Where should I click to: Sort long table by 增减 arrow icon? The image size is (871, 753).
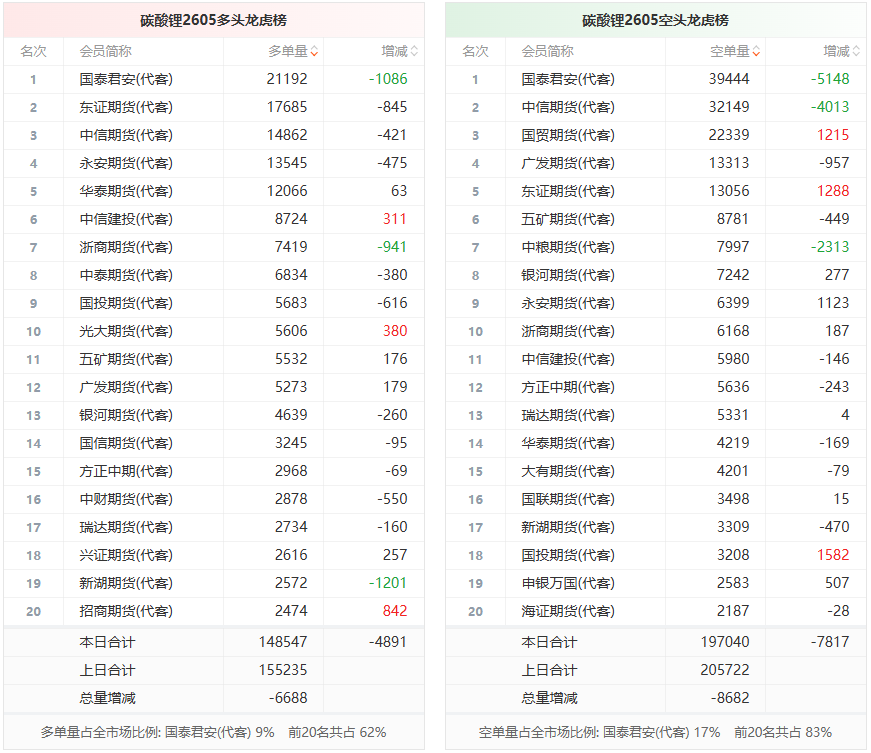tap(414, 52)
